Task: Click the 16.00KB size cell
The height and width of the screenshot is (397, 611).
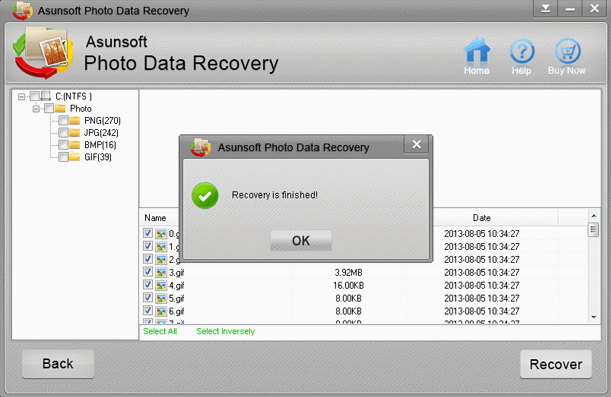Action: [348, 286]
